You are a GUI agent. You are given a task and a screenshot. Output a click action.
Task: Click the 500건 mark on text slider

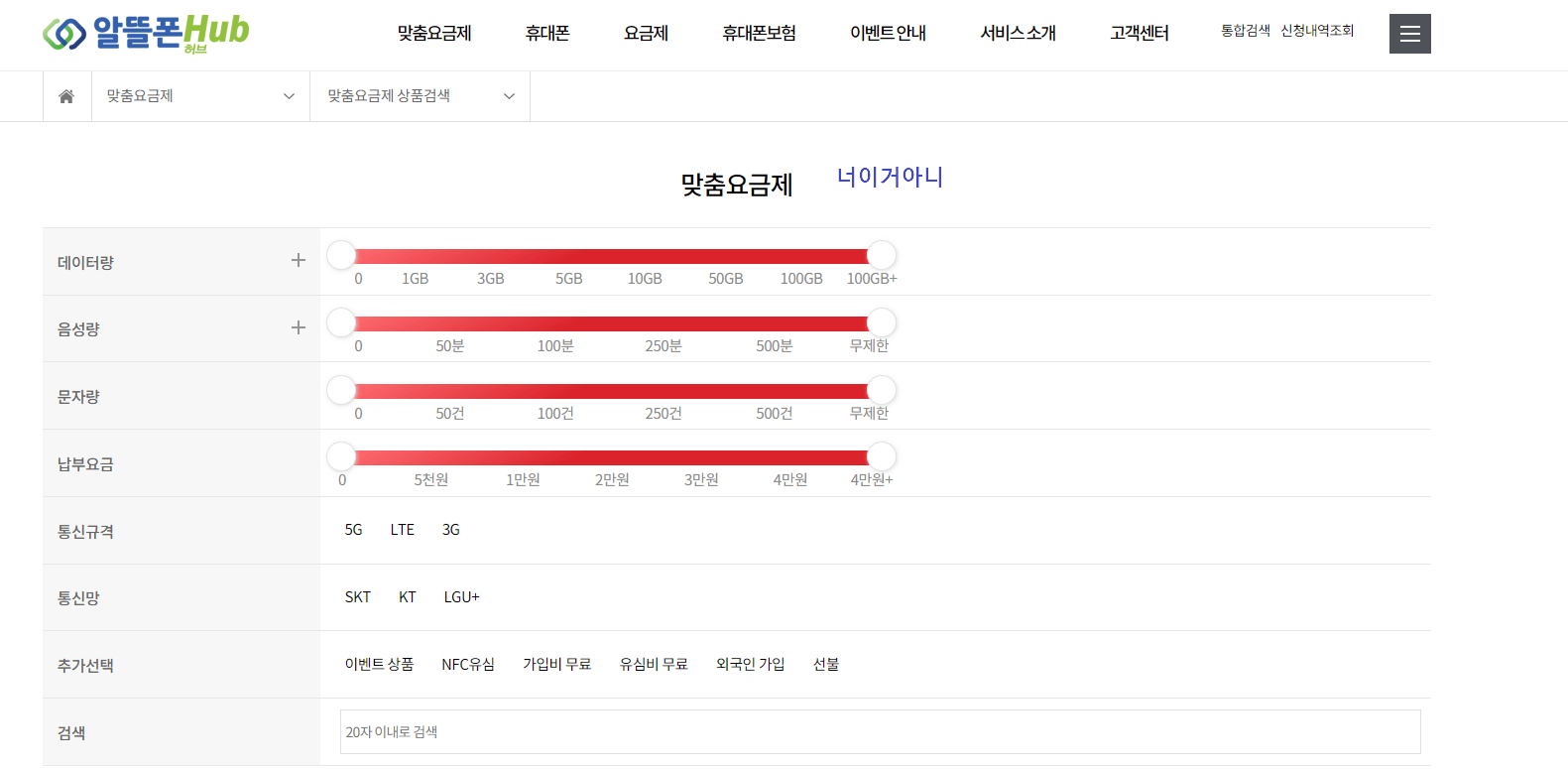tap(775, 414)
